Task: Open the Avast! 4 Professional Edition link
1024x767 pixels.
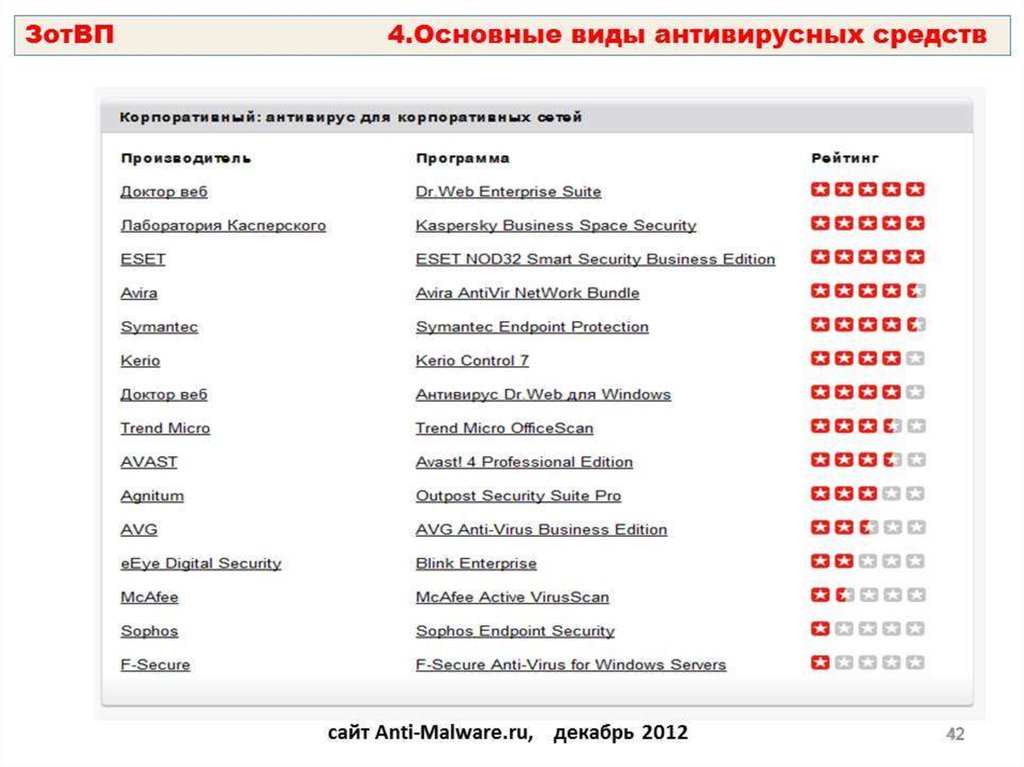Action: click(x=524, y=462)
